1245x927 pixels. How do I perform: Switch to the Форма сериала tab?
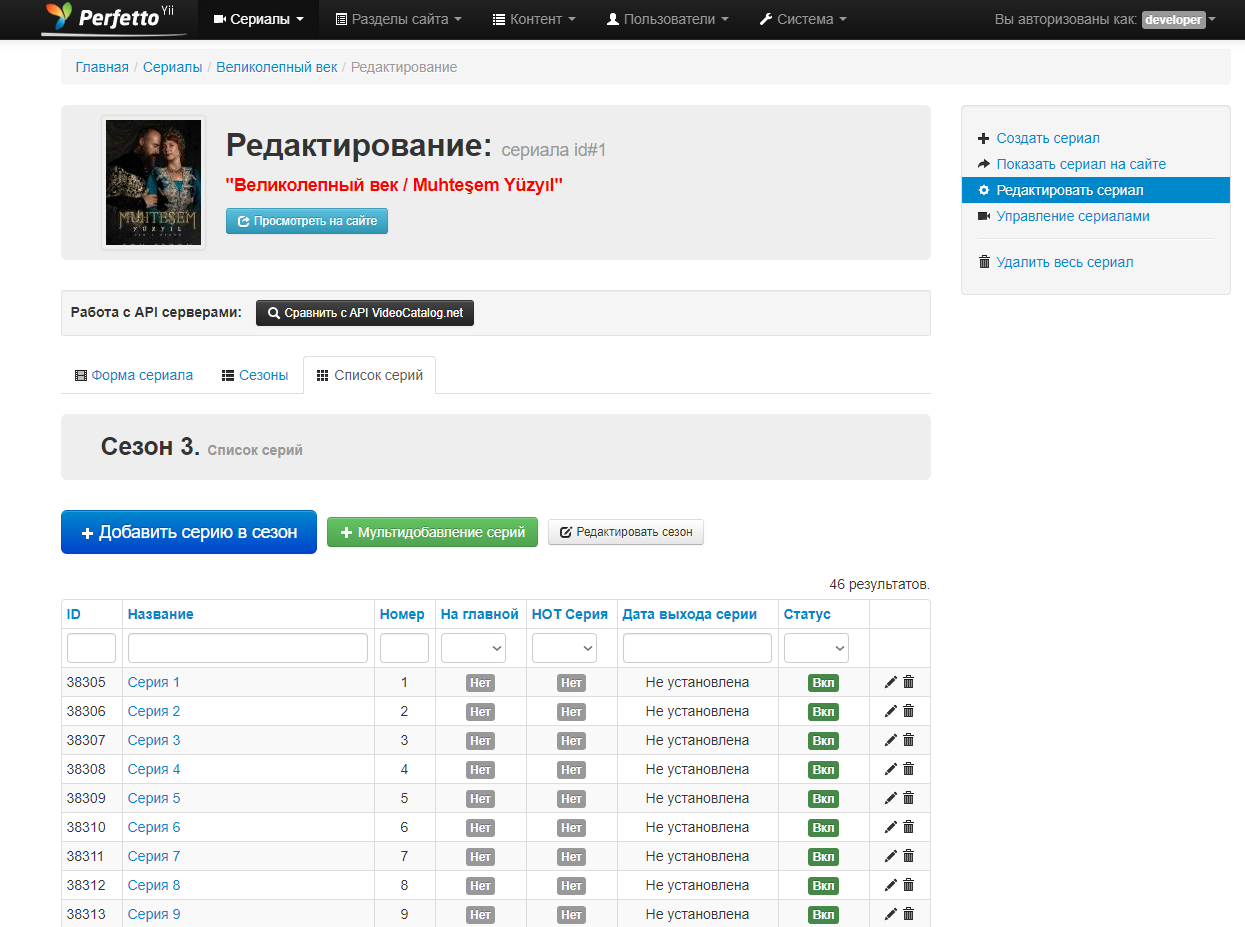click(x=134, y=375)
